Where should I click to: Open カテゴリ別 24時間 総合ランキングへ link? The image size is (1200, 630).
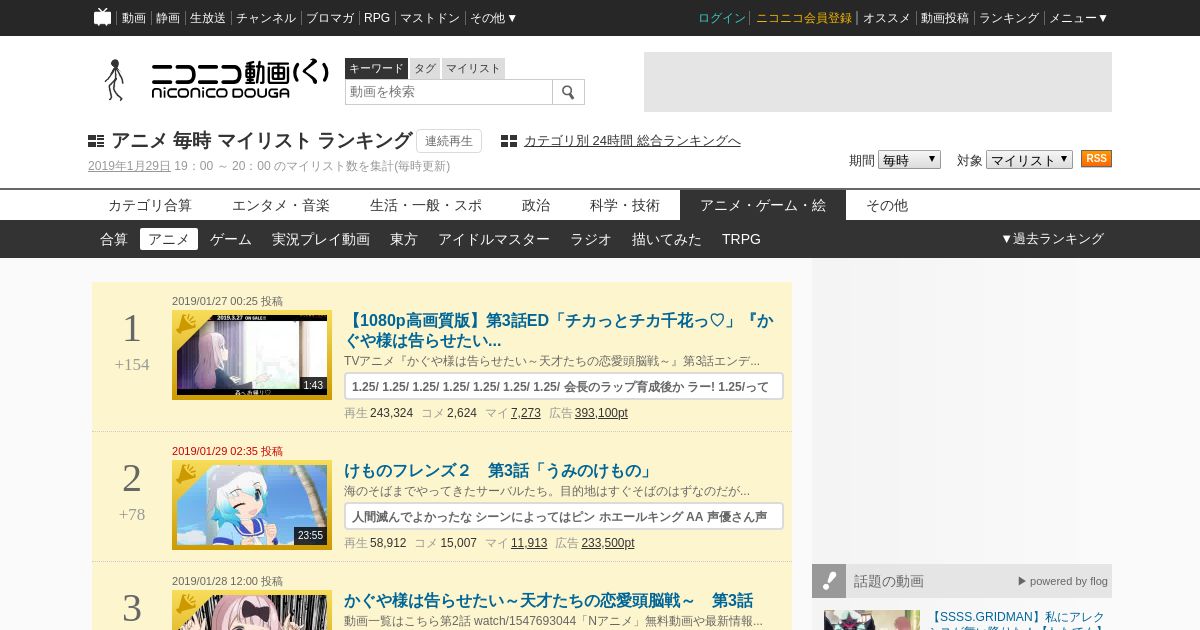[x=632, y=141]
